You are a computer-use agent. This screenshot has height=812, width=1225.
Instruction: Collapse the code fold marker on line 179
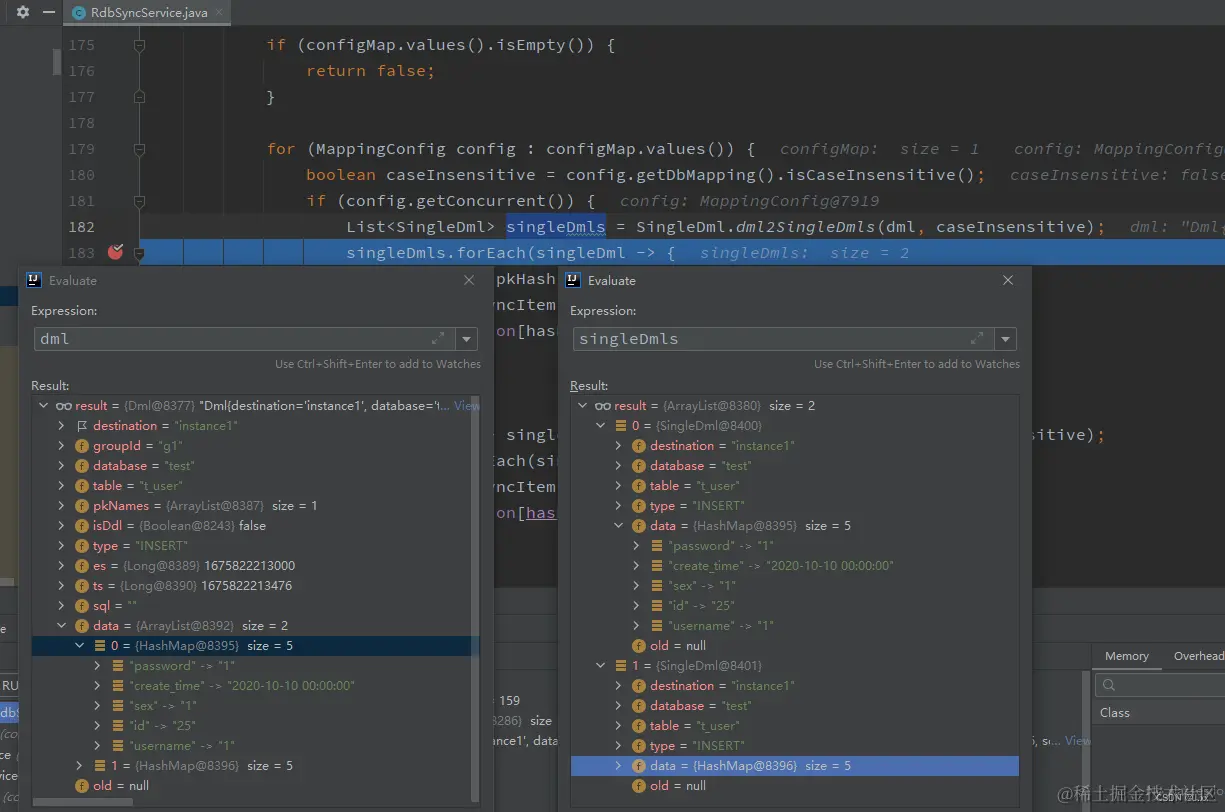[139, 149]
